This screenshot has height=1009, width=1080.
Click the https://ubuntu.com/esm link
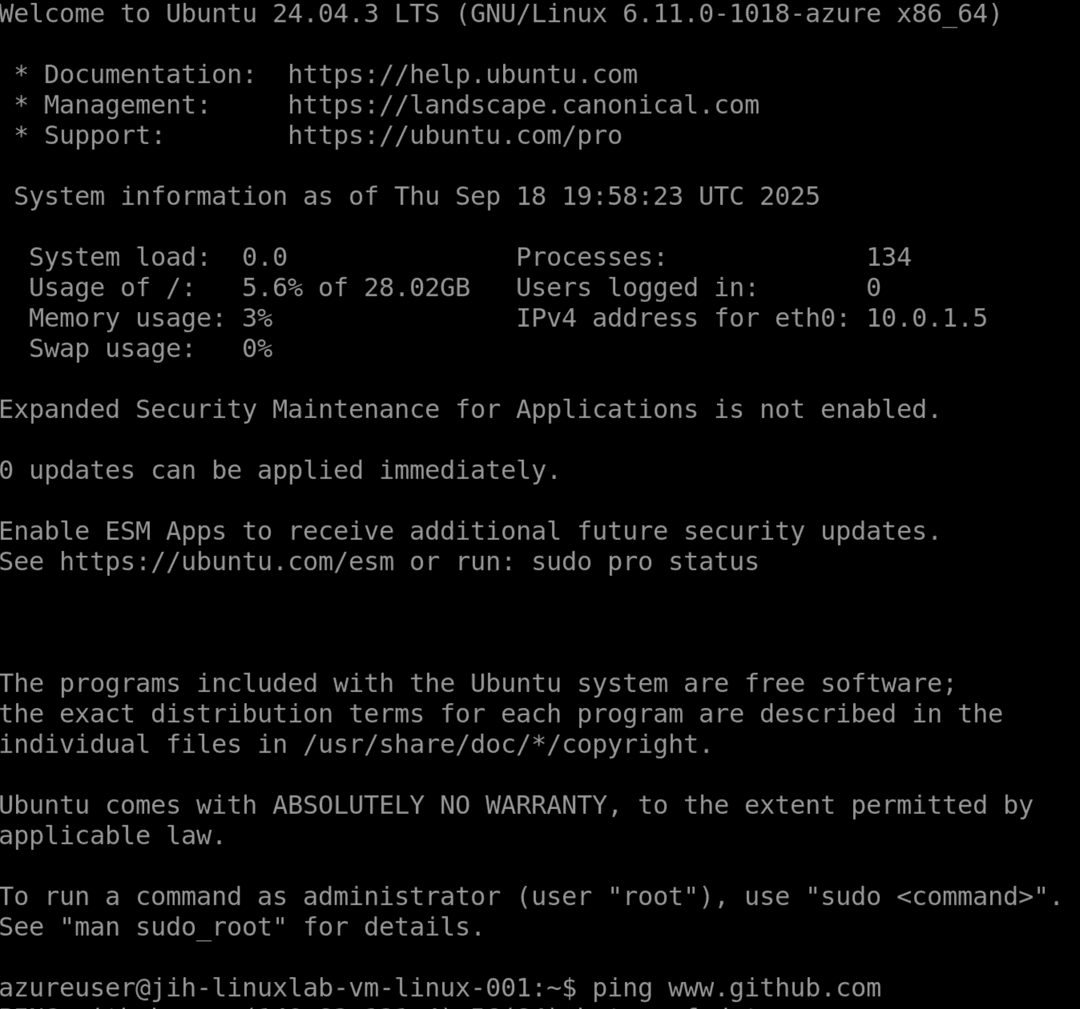pos(226,562)
